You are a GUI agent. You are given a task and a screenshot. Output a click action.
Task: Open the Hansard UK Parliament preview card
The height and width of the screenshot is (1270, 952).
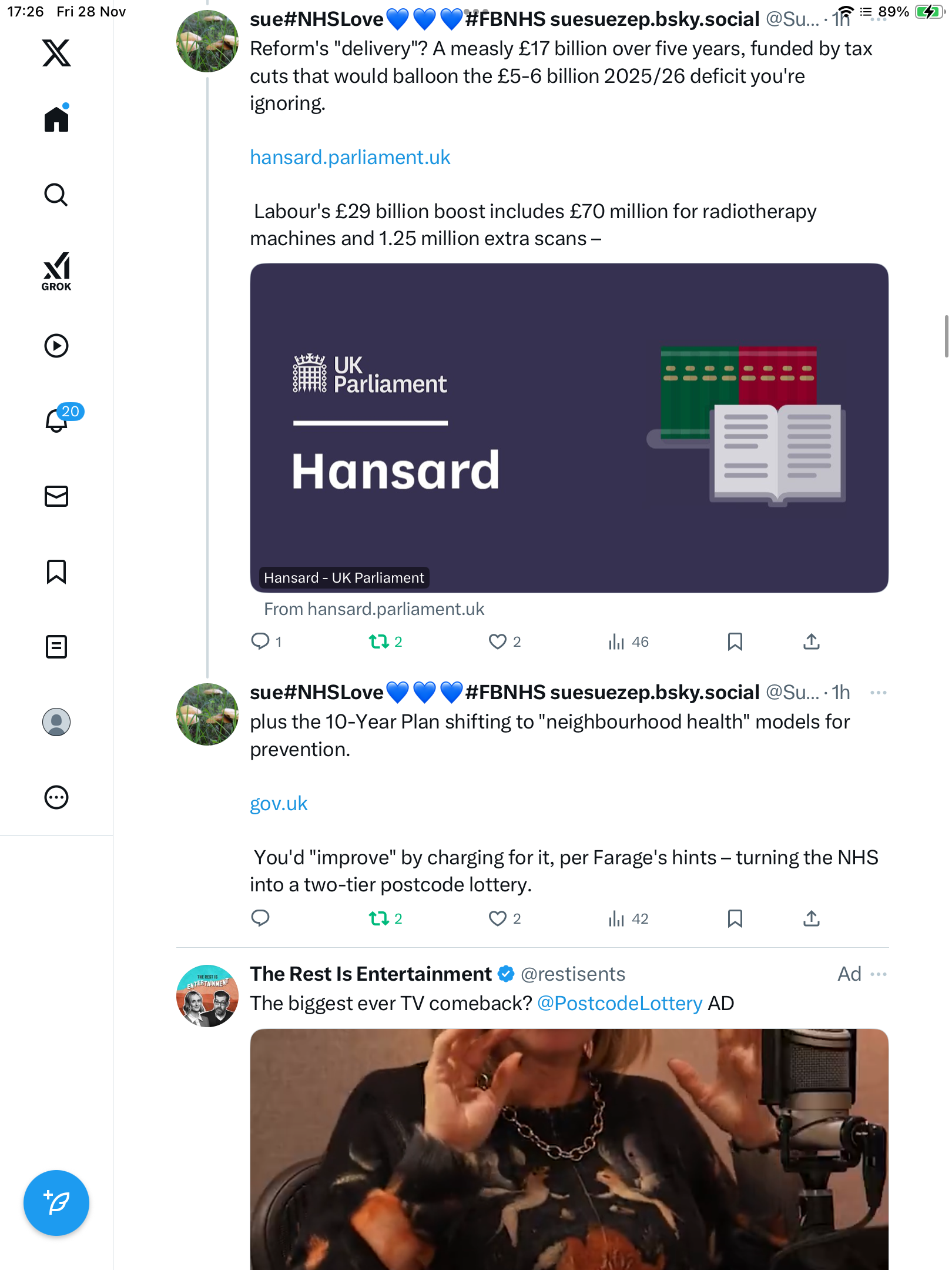[x=569, y=427]
